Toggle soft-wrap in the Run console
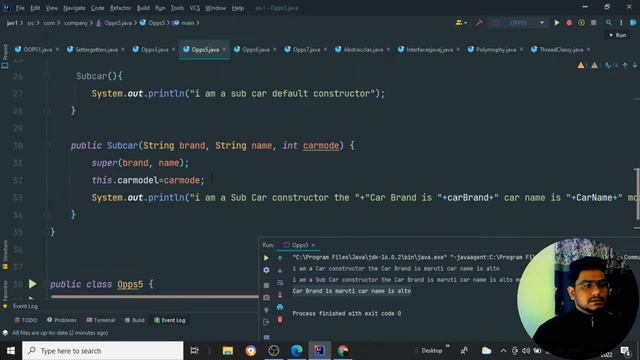This screenshot has height=360, width=640. pos(280,282)
